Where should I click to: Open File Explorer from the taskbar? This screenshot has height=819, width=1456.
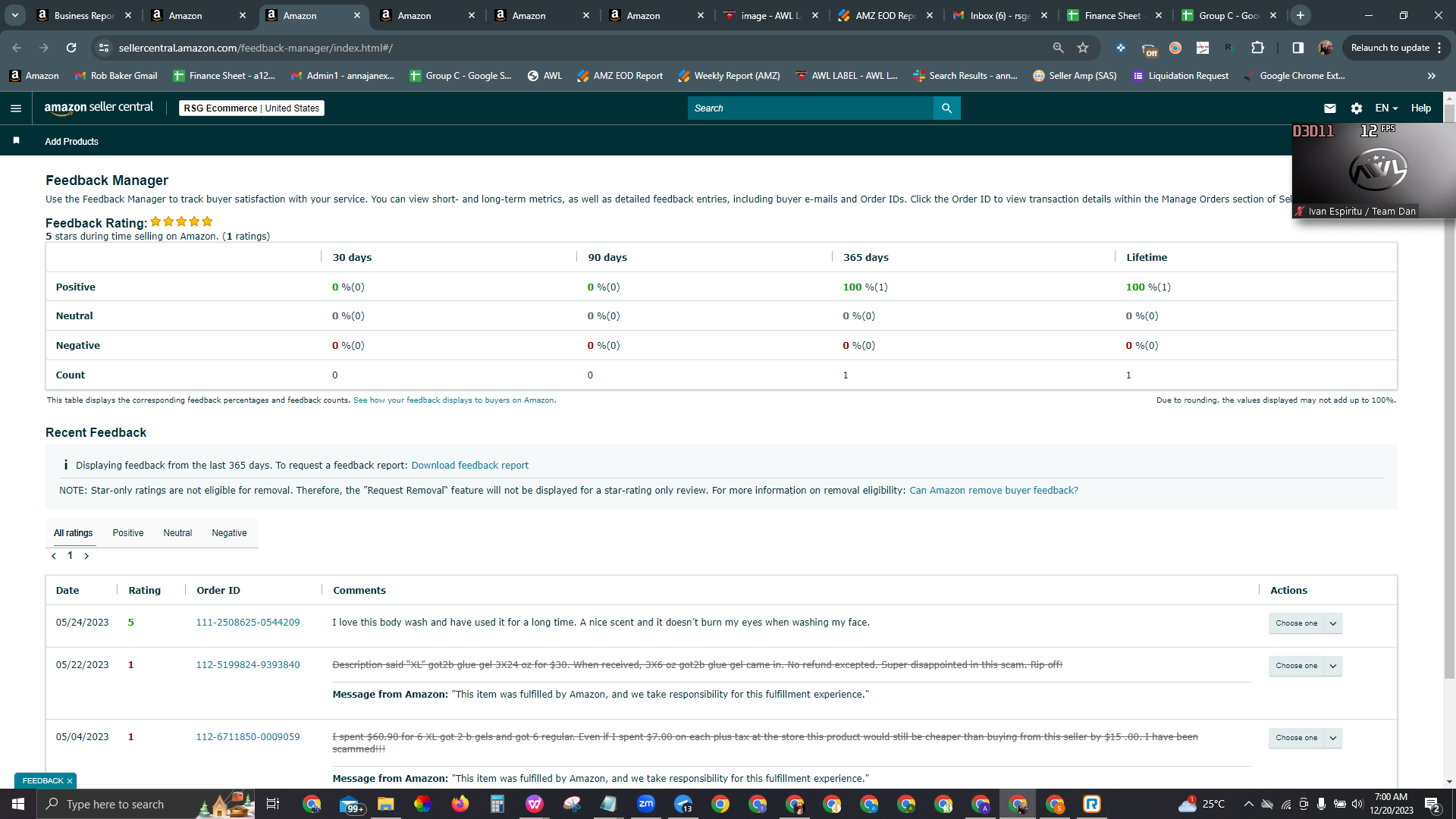tap(386, 804)
